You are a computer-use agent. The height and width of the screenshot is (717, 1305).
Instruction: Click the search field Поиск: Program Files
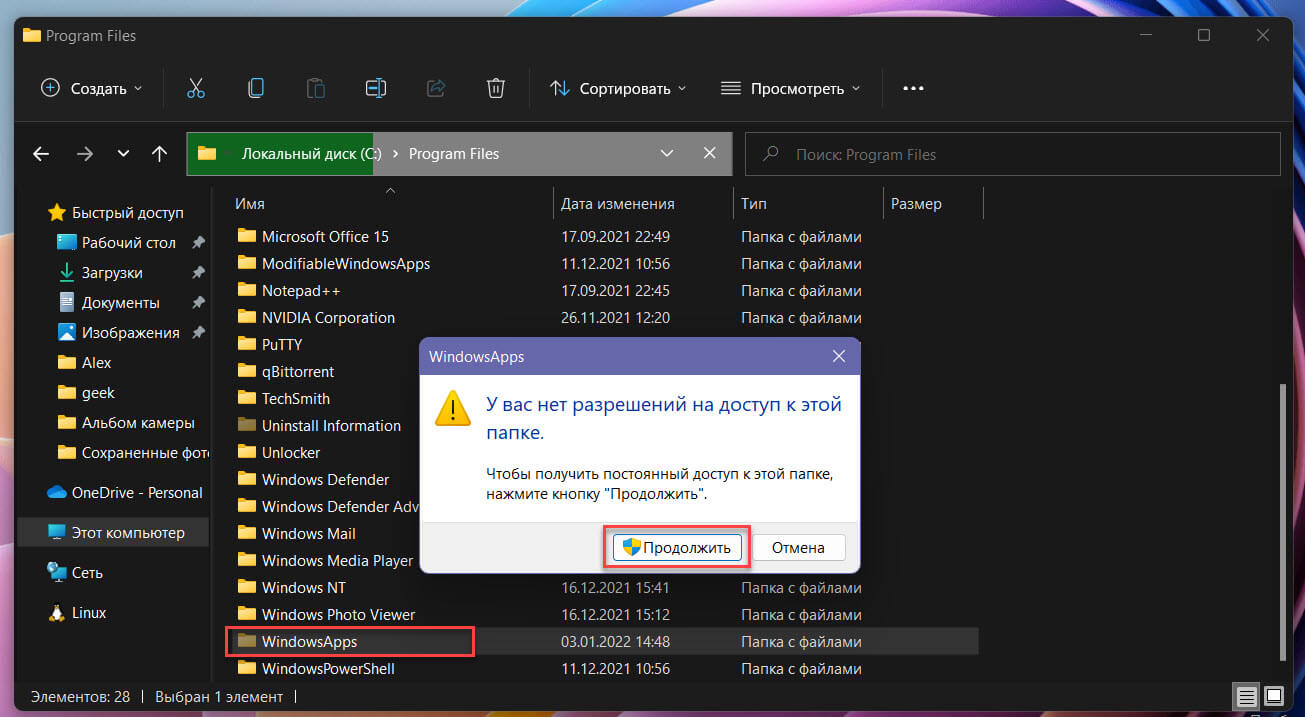(x=1013, y=155)
